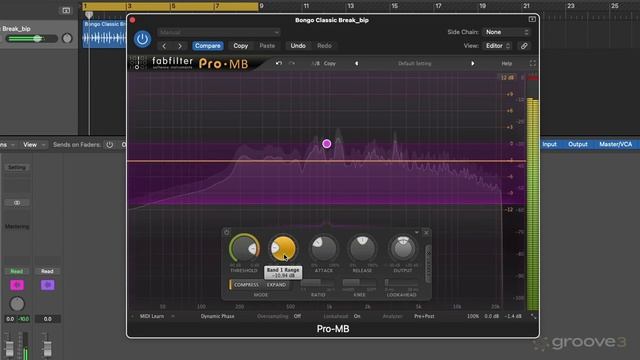Toggle full screen mode icon in Pro-MB
Viewport: 640px width, 360px height.
(x=533, y=64)
